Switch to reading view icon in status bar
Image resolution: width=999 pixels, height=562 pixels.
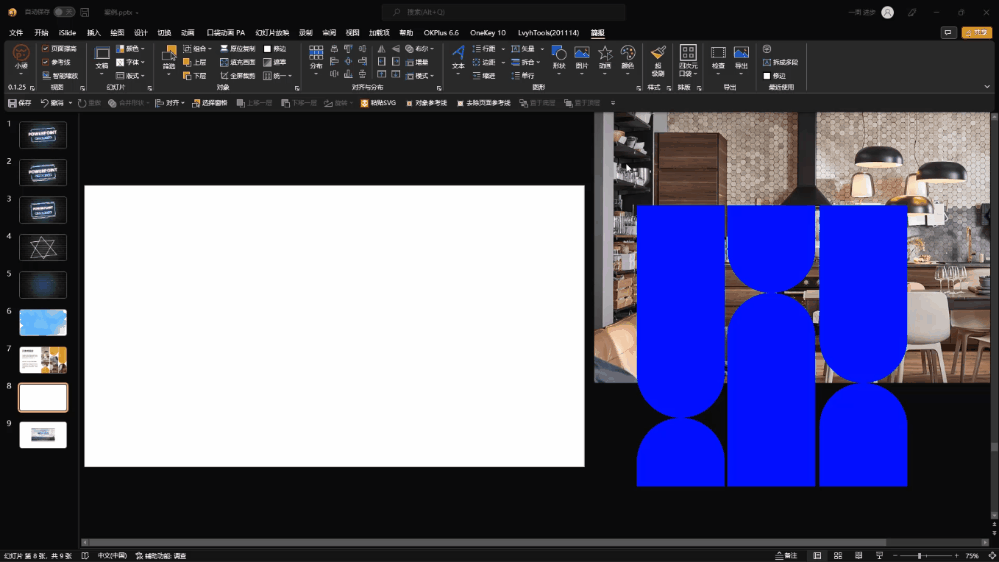point(859,556)
